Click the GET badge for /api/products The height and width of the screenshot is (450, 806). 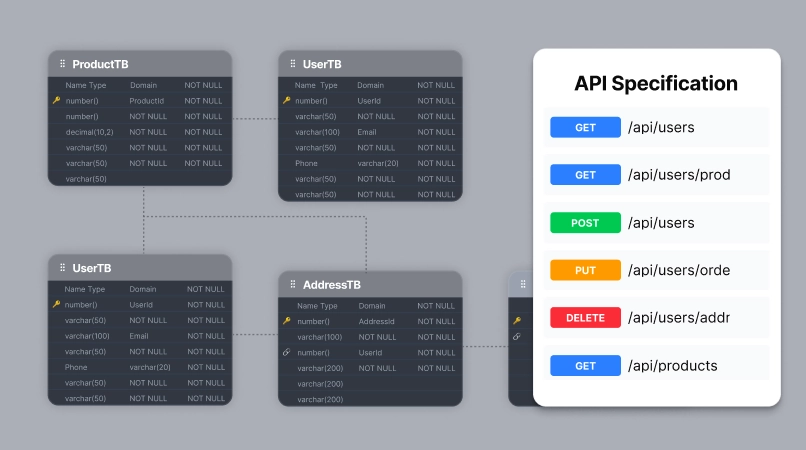585,366
